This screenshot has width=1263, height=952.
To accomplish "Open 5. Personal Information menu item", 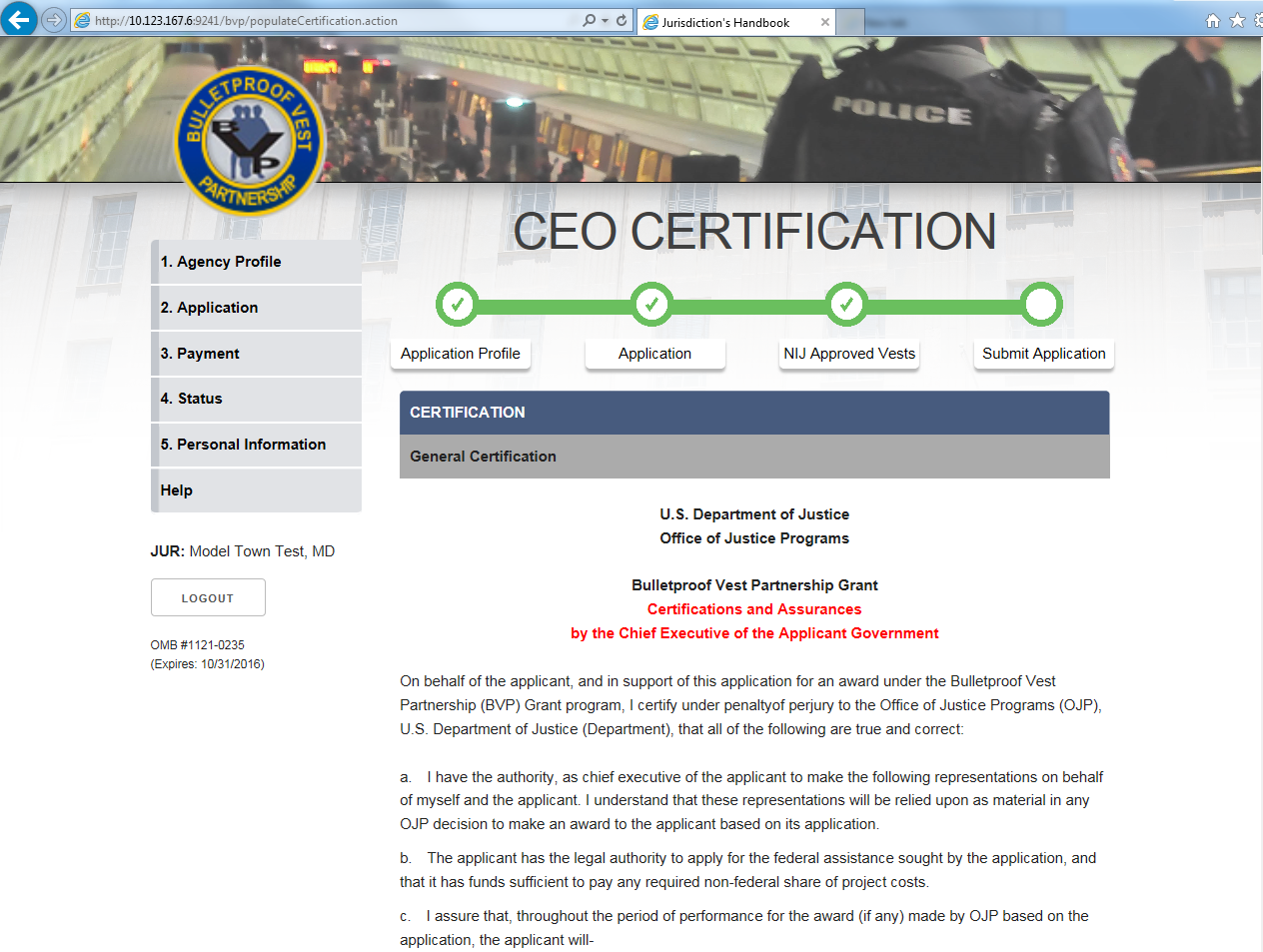I will [x=256, y=445].
